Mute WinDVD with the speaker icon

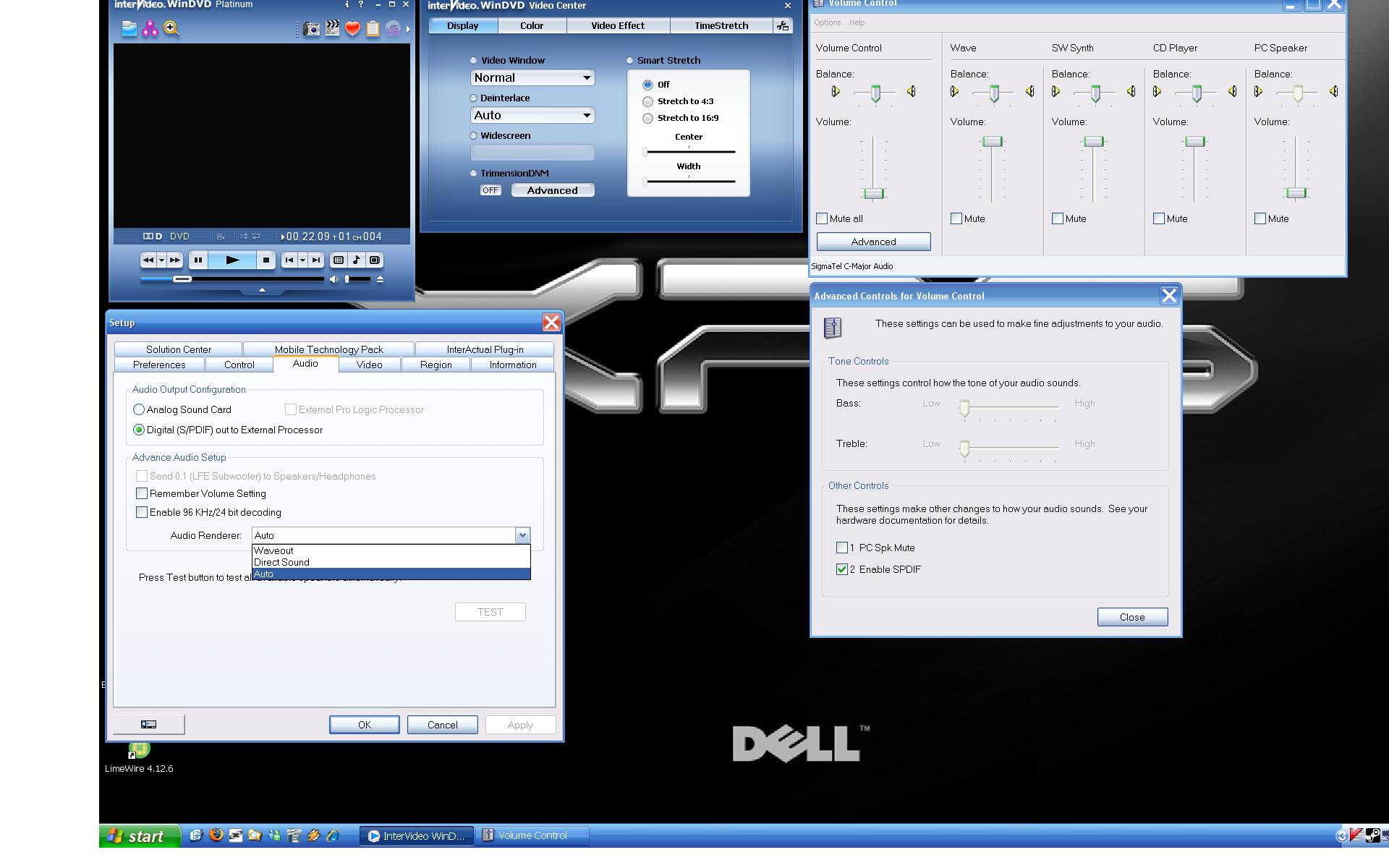[x=334, y=279]
